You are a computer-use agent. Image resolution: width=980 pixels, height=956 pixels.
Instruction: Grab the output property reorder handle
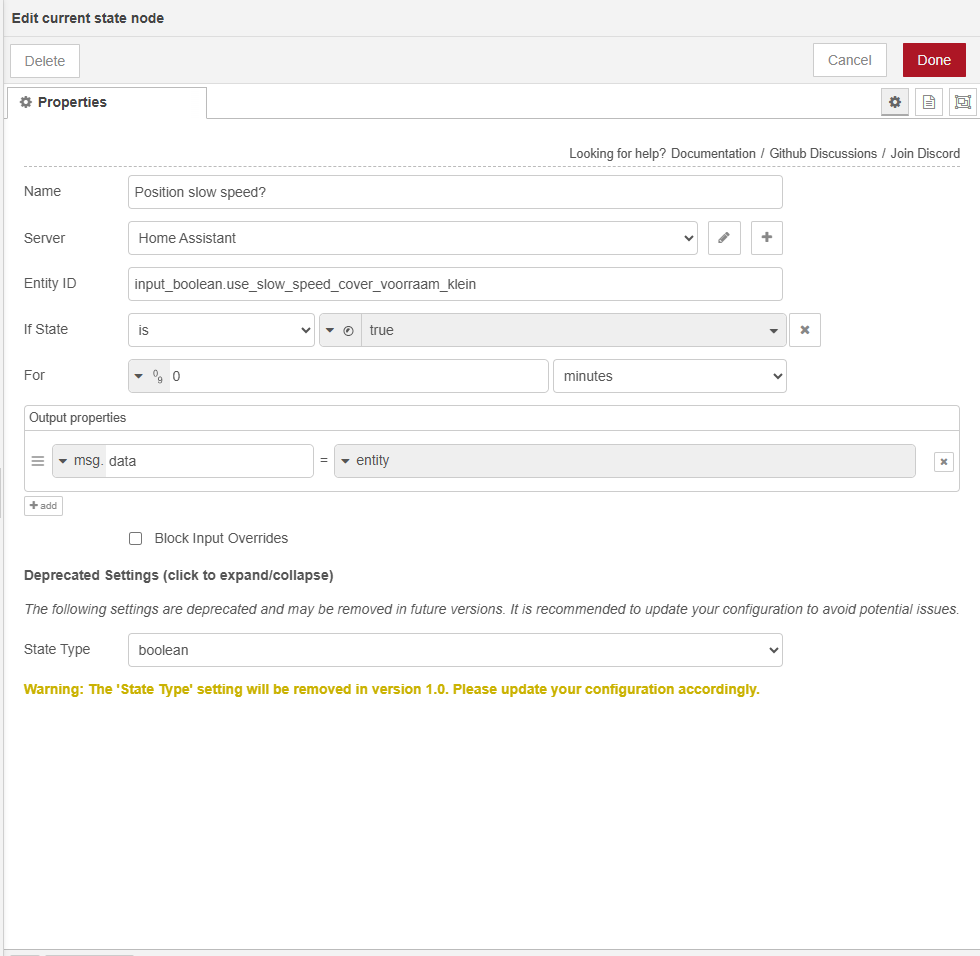point(38,461)
